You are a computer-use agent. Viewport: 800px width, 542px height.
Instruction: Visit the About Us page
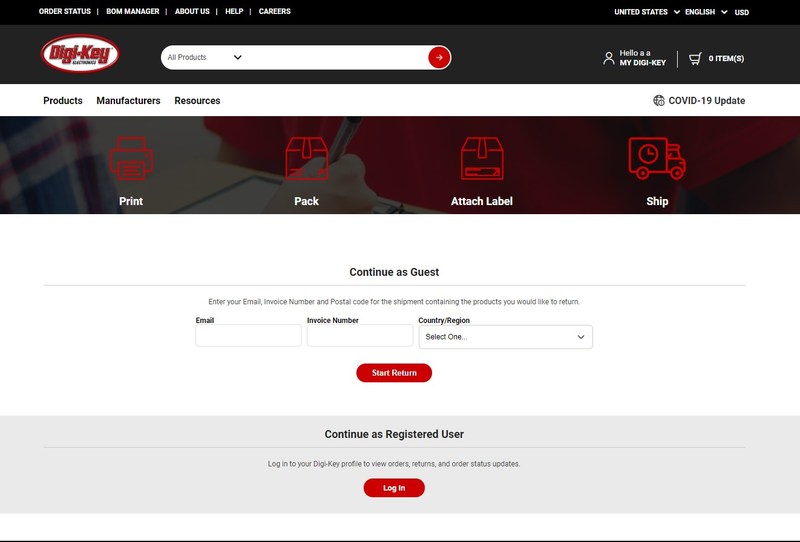[192, 11]
